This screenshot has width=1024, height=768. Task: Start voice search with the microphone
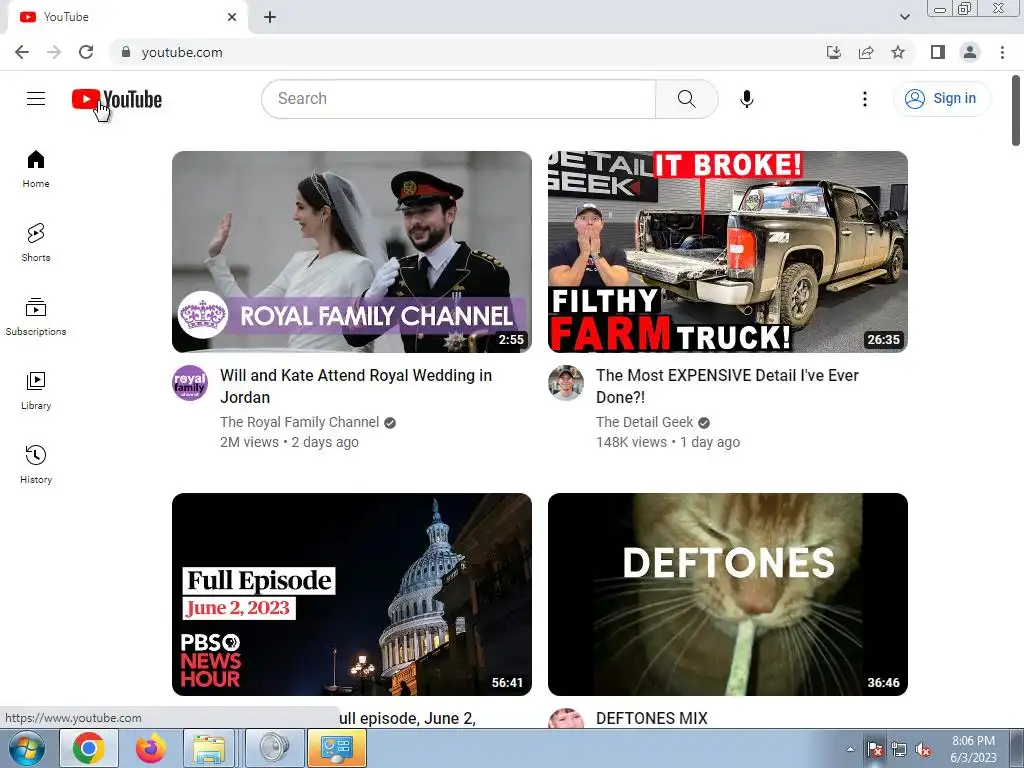tap(746, 99)
